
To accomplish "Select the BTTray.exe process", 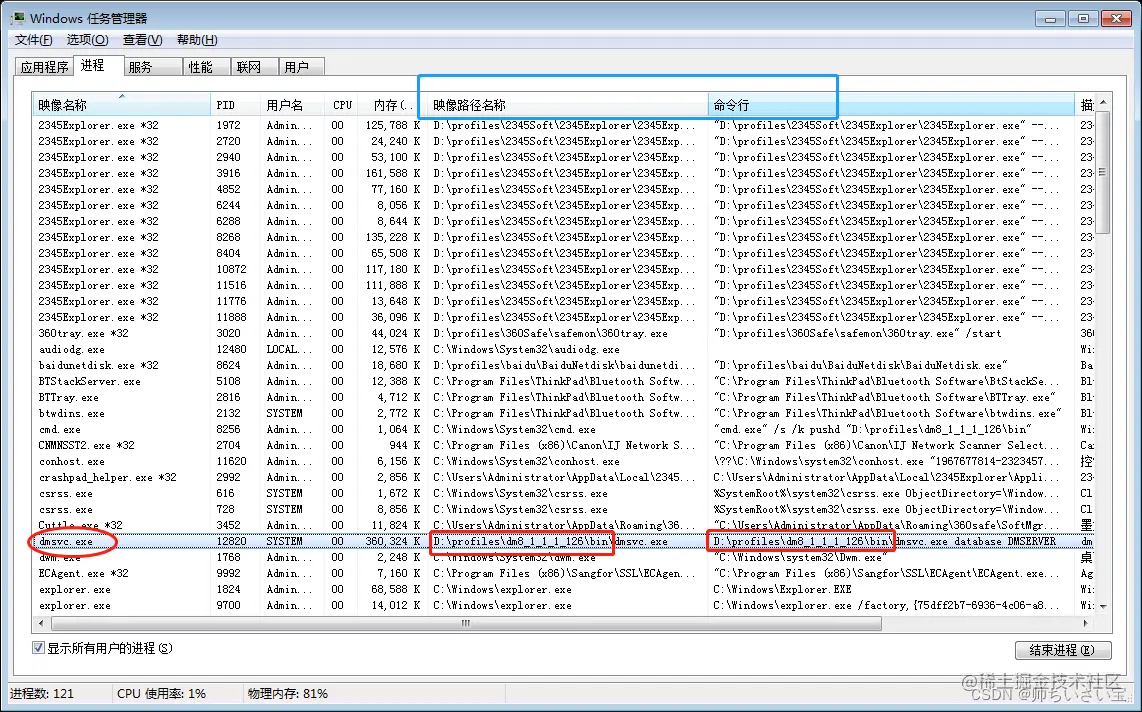I will [x=564, y=397].
